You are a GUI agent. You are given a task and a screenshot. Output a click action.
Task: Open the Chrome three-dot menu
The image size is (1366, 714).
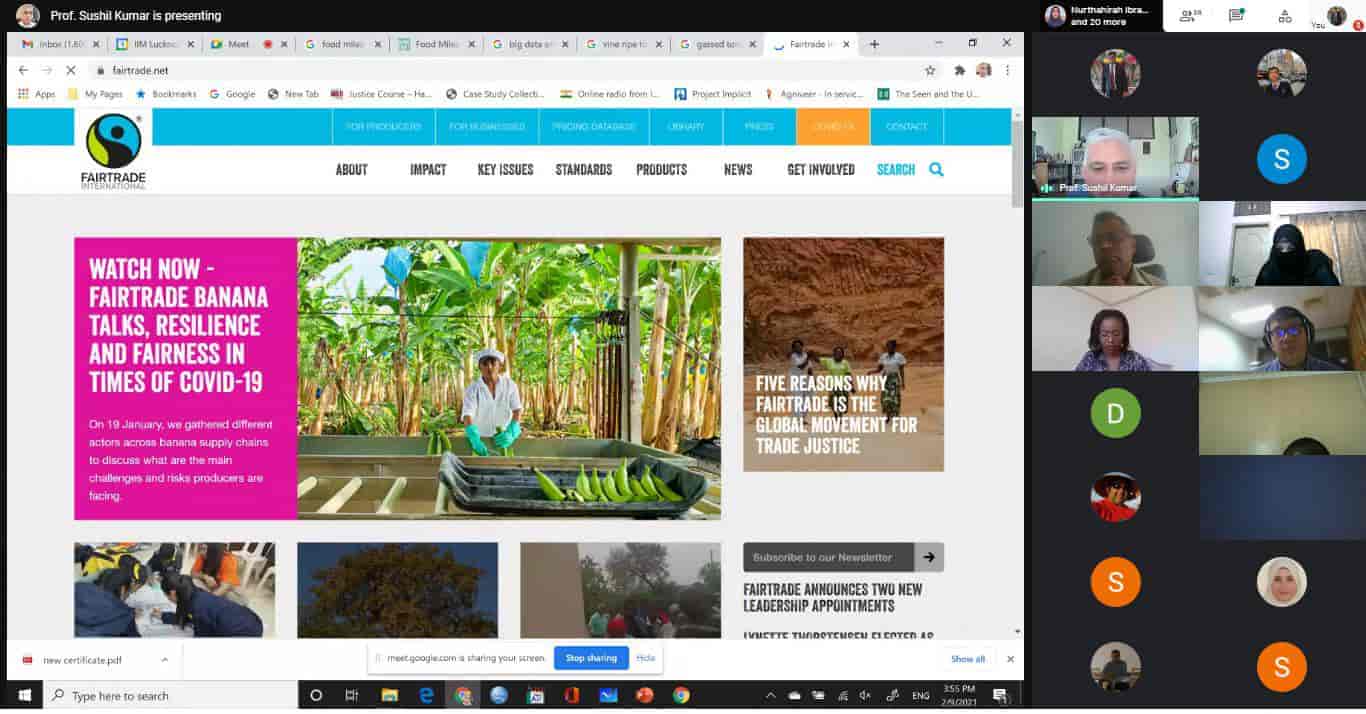pyautogui.click(x=1007, y=71)
